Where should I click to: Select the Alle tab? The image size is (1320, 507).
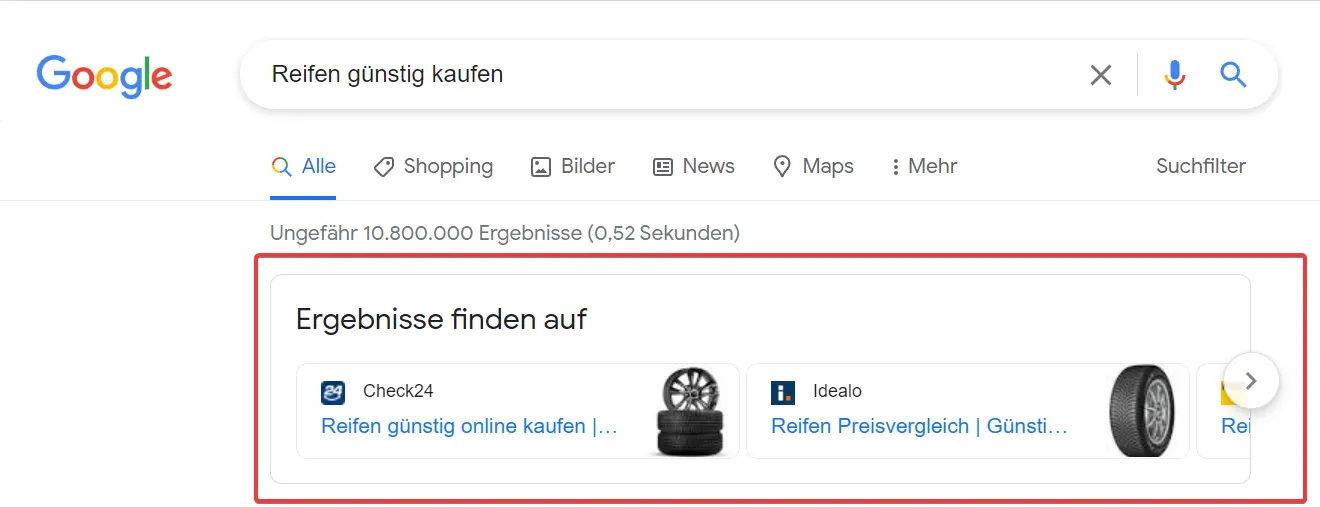pos(304,167)
